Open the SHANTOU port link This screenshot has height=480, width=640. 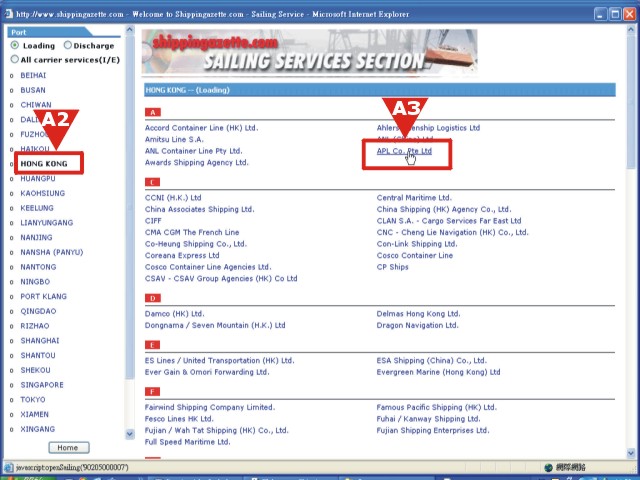(x=38, y=355)
